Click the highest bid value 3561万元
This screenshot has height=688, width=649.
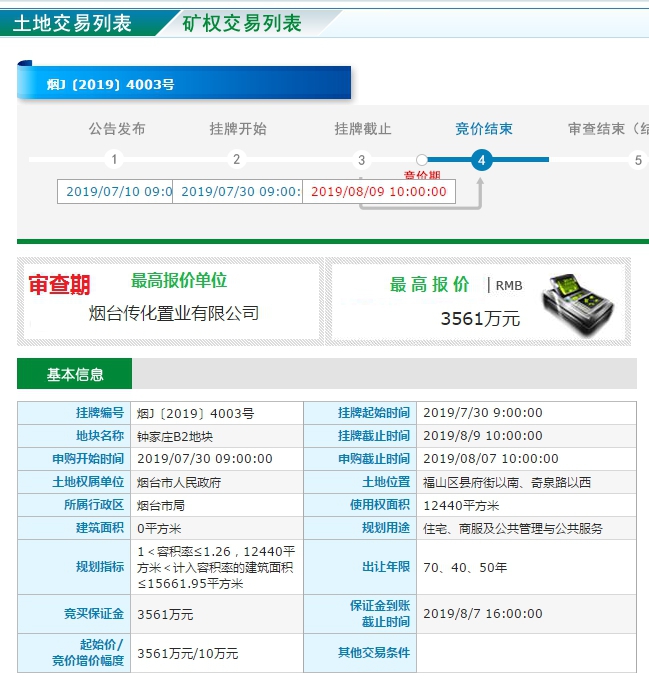pos(480,319)
